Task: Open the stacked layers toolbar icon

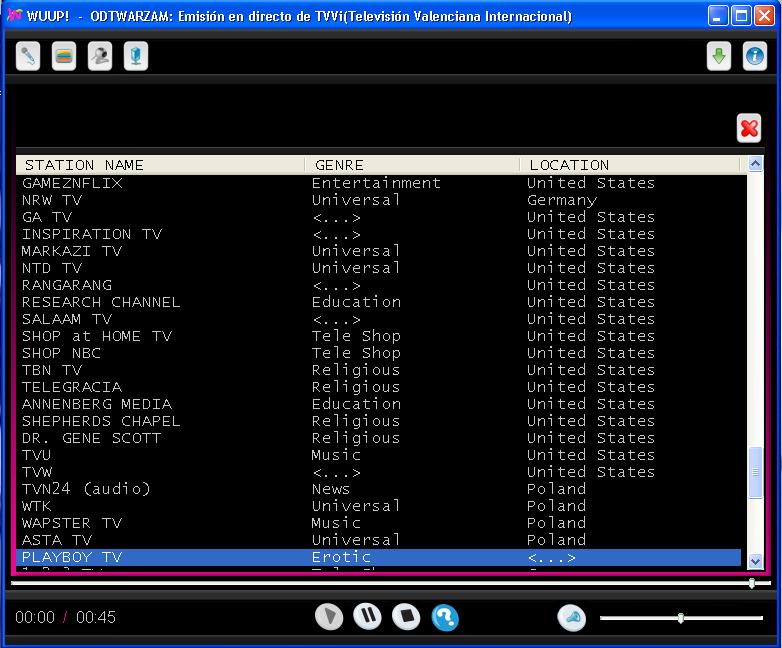Action: [64, 56]
